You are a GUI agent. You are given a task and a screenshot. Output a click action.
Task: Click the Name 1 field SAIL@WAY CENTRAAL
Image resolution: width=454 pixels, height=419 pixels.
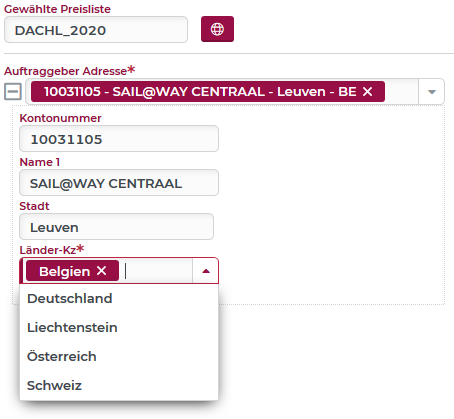click(119, 183)
